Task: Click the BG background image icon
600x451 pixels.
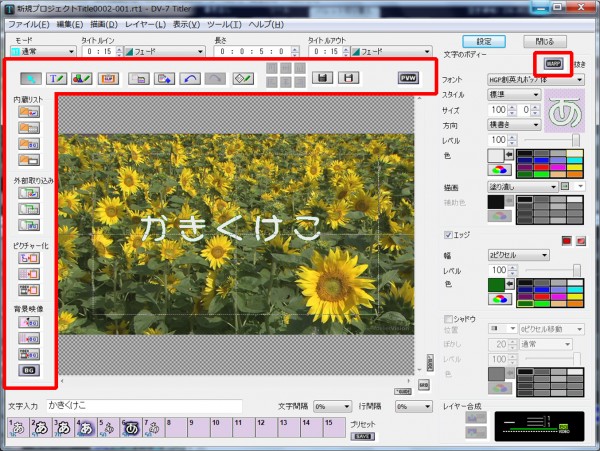Action: tap(28, 370)
